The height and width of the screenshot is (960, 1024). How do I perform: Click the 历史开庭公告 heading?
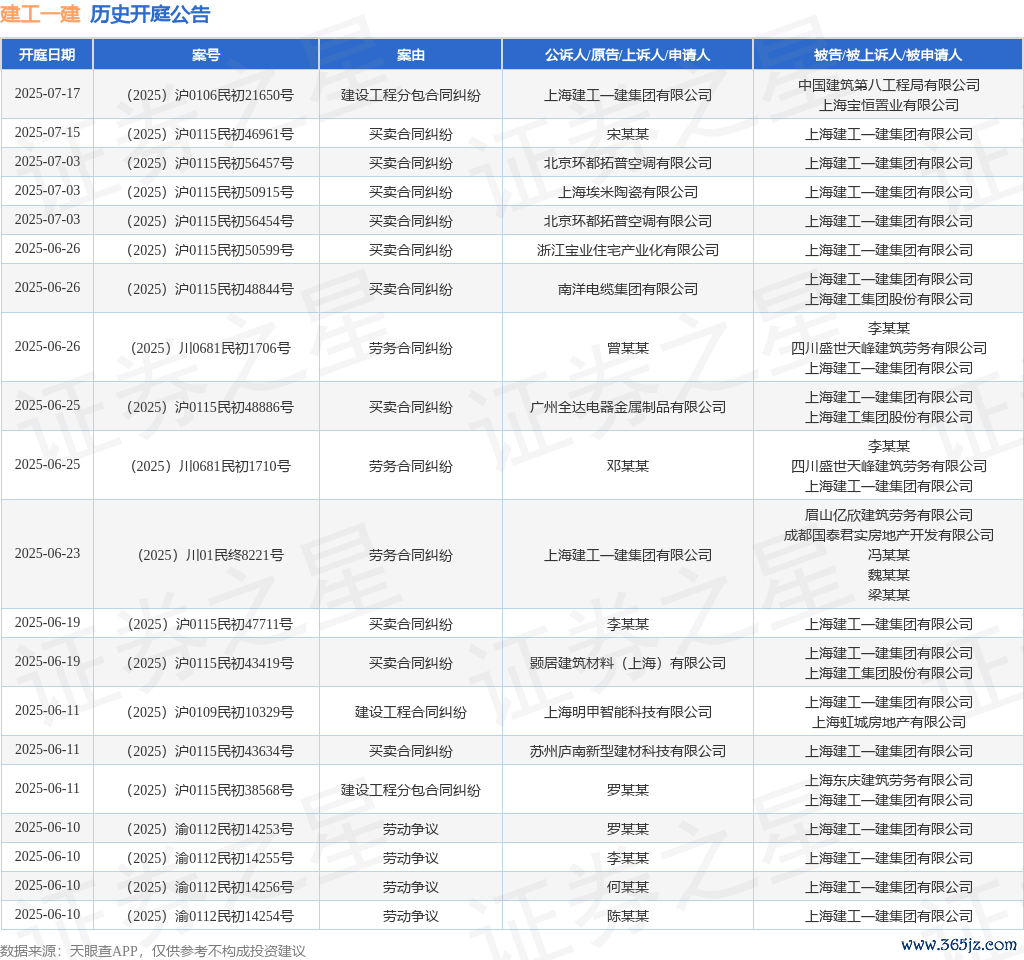pos(150,14)
